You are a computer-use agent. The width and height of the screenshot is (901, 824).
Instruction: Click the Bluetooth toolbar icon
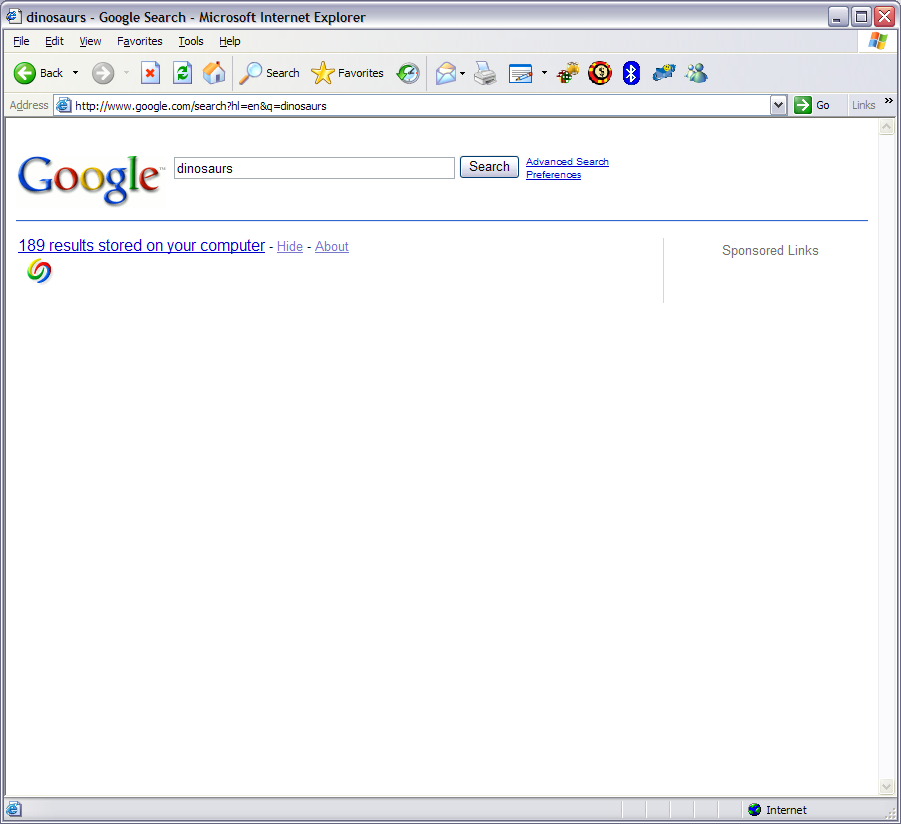click(x=631, y=73)
